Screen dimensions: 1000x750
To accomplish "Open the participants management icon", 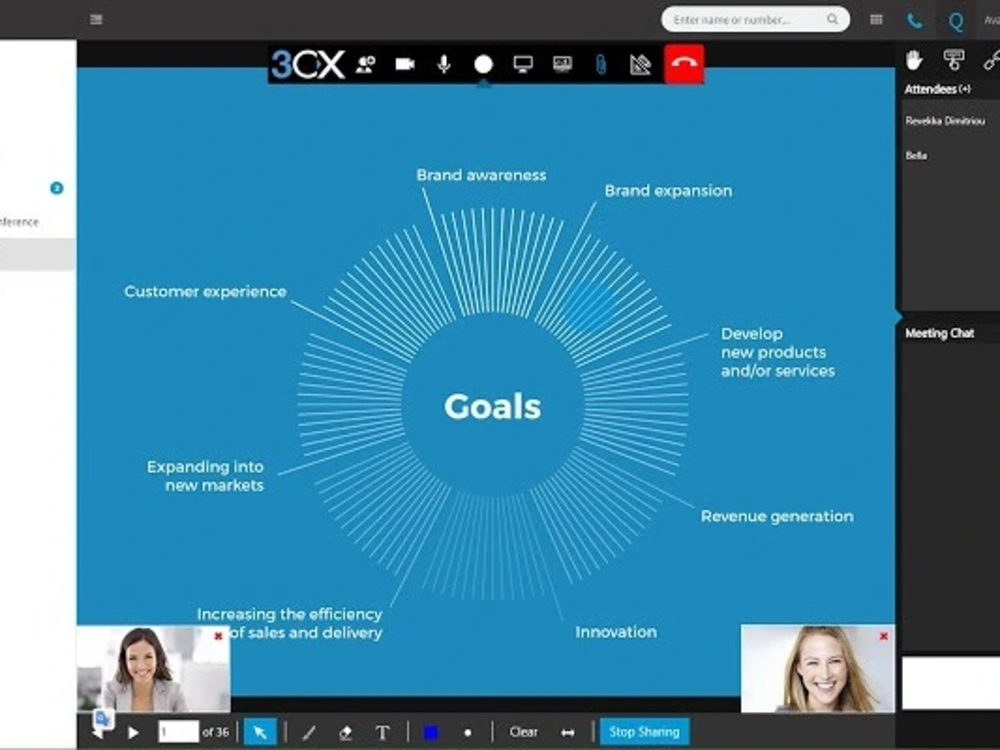I will pos(366,63).
